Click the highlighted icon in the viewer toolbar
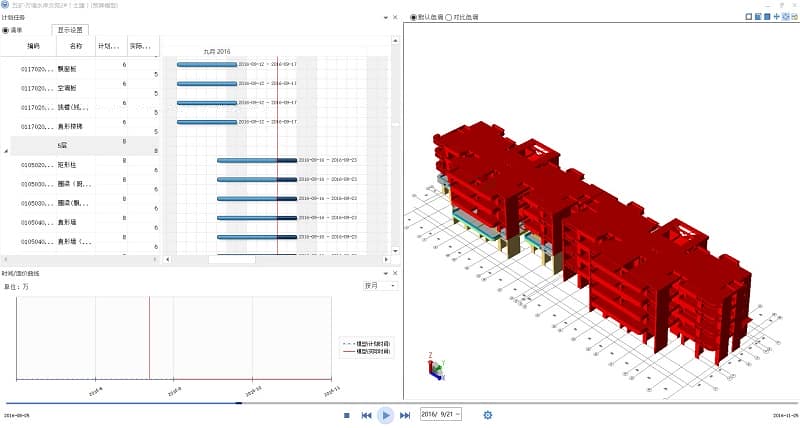Screen dimensions: 800x428 tap(786, 17)
